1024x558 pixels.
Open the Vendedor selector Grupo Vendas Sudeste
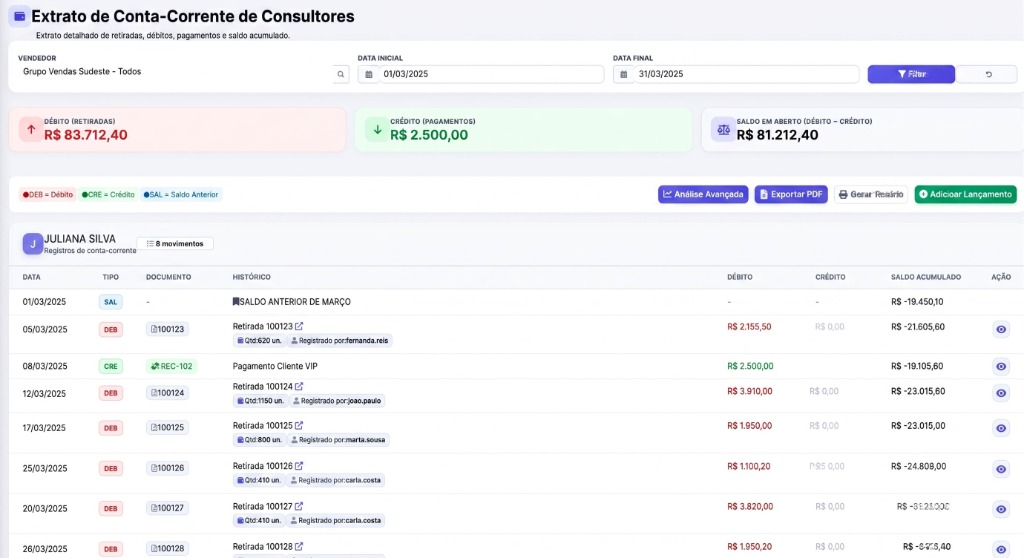coord(174,72)
